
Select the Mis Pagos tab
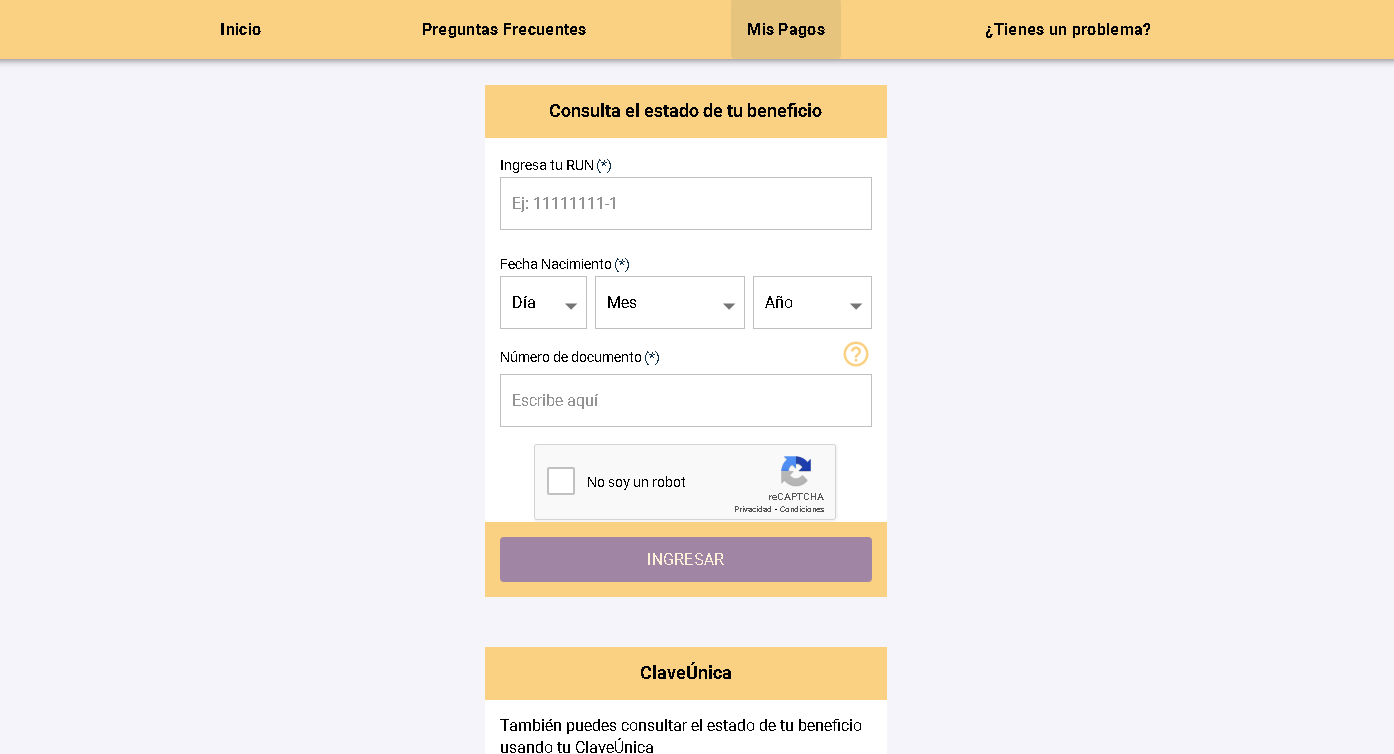click(786, 30)
